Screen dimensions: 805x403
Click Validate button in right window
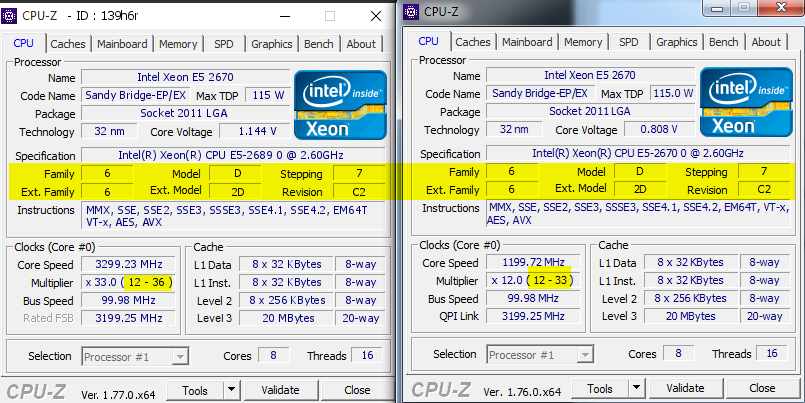tap(685, 389)
